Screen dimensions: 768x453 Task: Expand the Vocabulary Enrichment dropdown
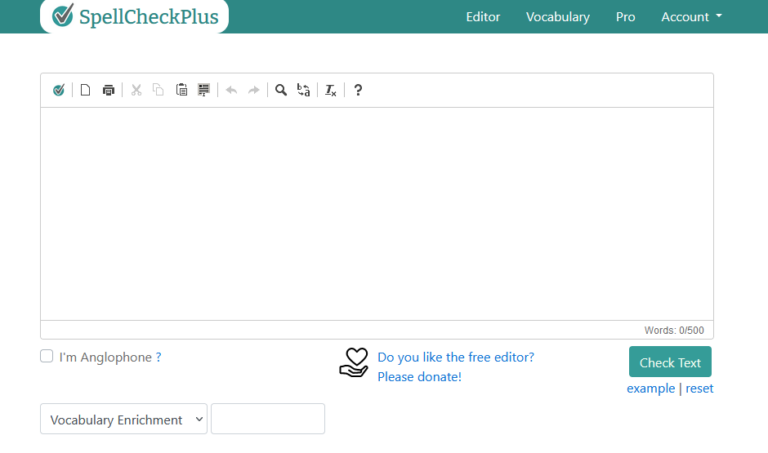pyautogui.click(x=124, y=420)
